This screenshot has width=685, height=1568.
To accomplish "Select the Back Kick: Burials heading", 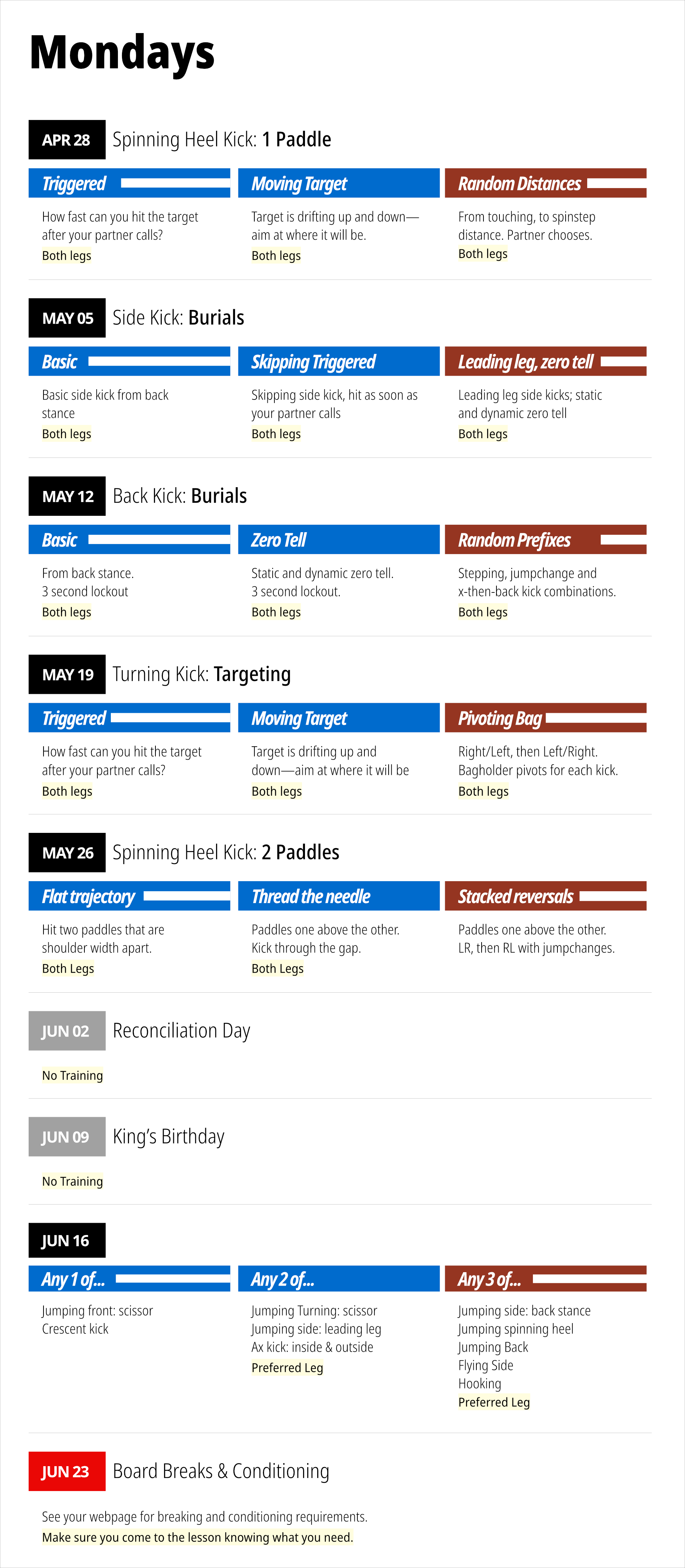I will 180,496.
